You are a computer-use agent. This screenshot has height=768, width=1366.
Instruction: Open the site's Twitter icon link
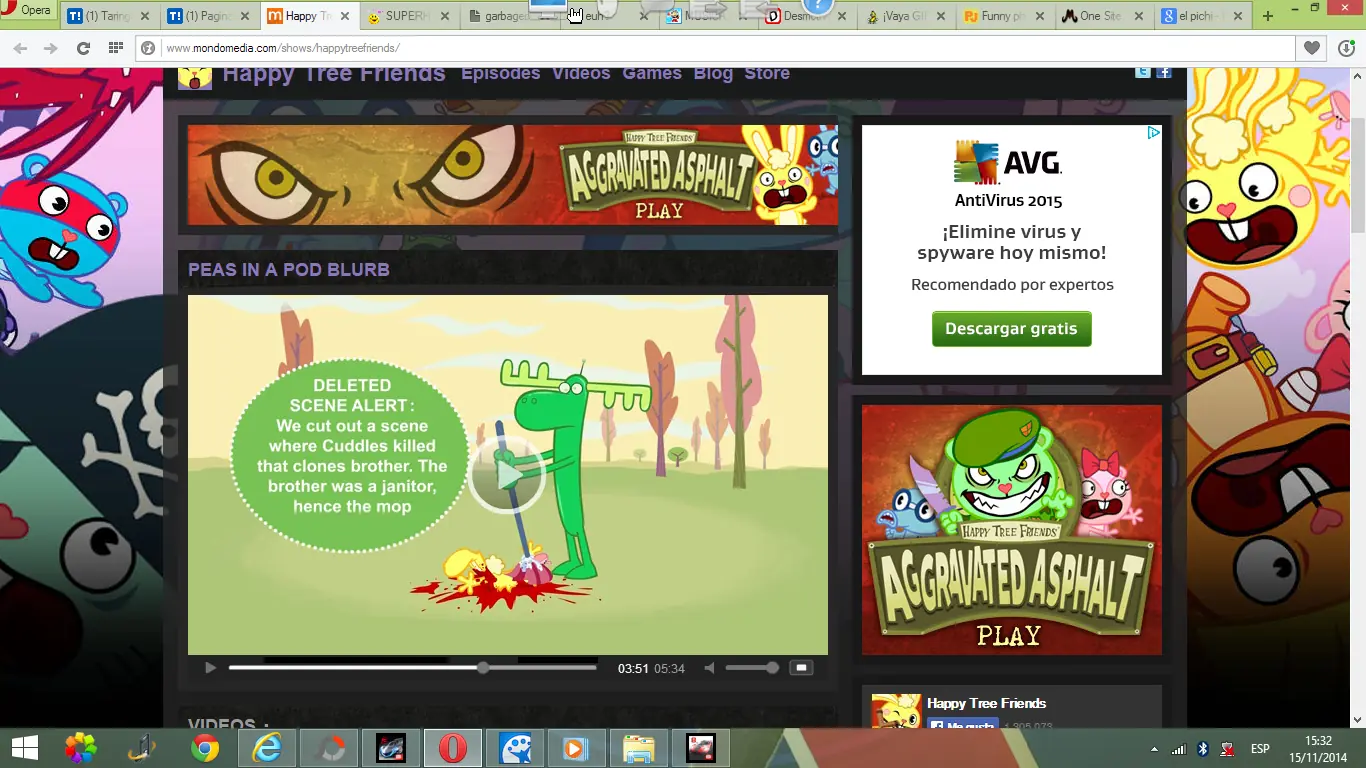(x=1143, y=71)
